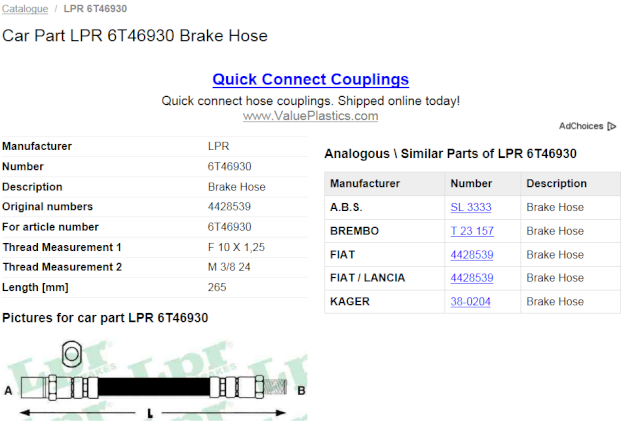This screenshot has height=435, width=640.
Task: Click the Description value Brake Hose in details table
Action: (236, 187)
